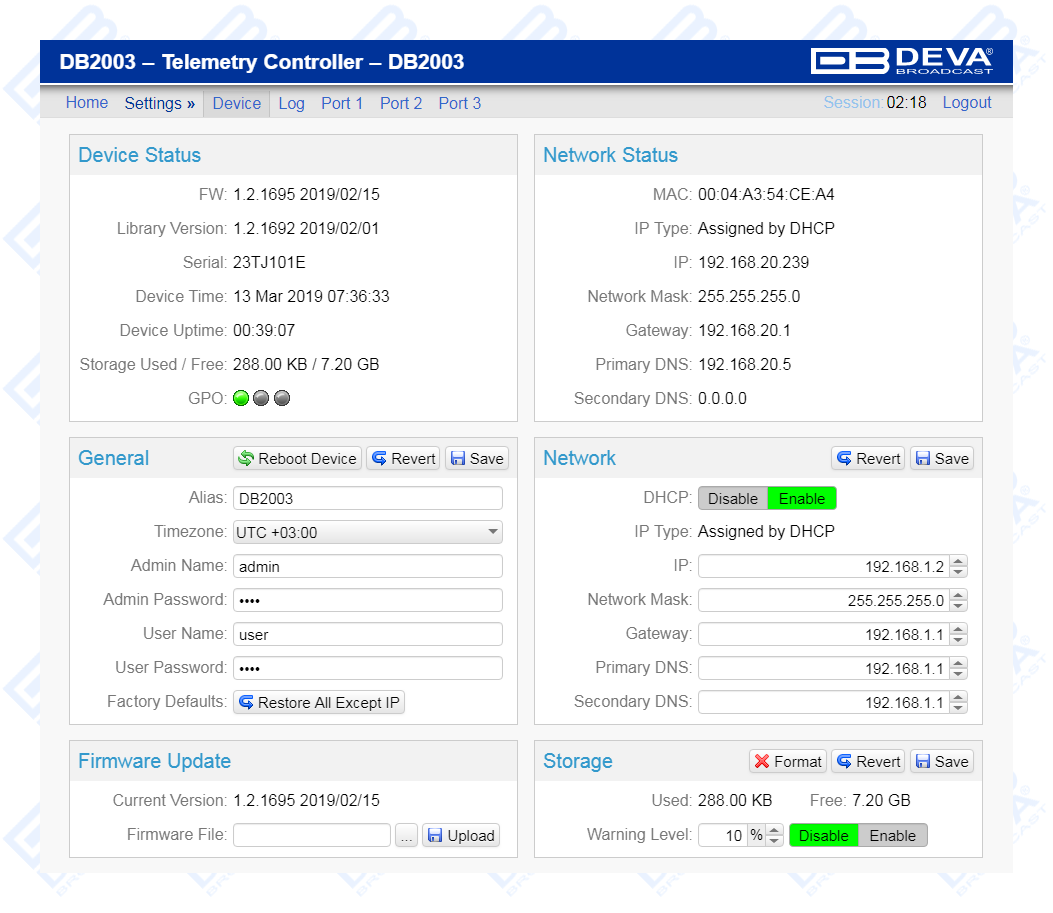Browse for firmware file with ellipsis button
The height and width of the screenshot is (913, 1053).
[406, 835]
